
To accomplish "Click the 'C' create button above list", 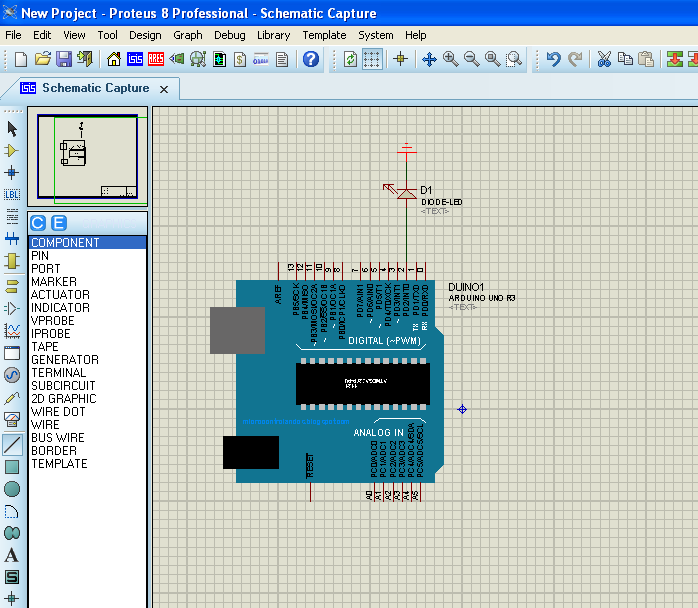I will point(39,223).
